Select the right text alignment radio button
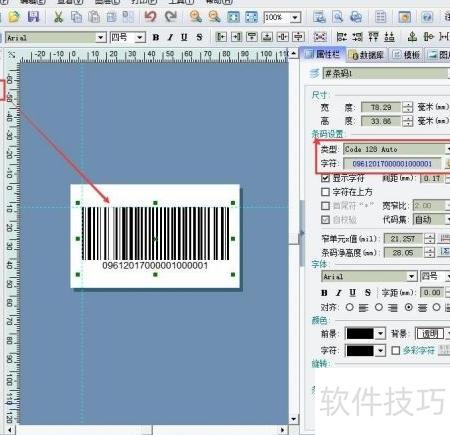450x435 pixels. pyautogui.click(x=379, y=307)
